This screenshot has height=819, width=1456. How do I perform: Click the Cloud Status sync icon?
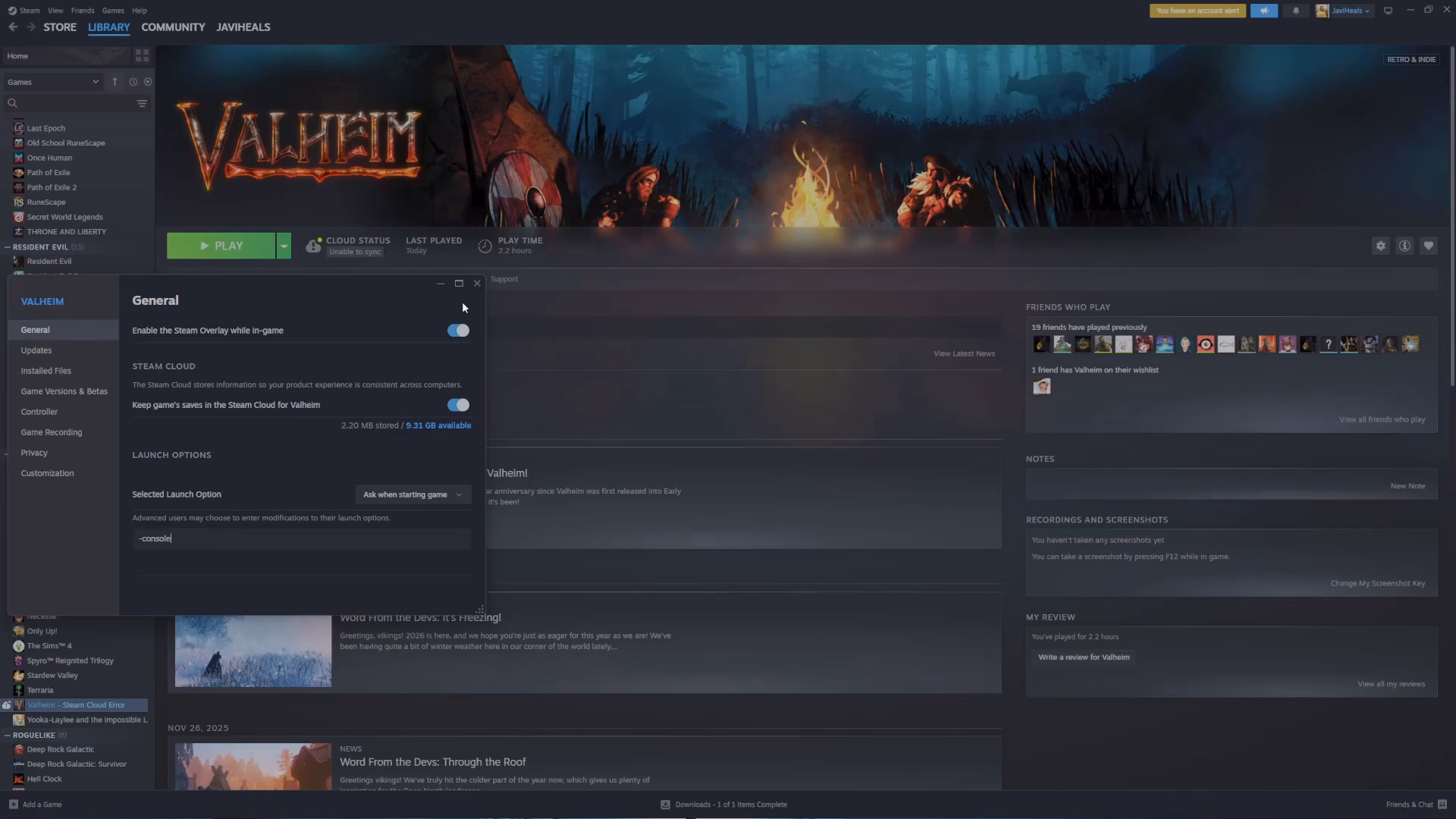pyautogui.click(x=312, y=246)
